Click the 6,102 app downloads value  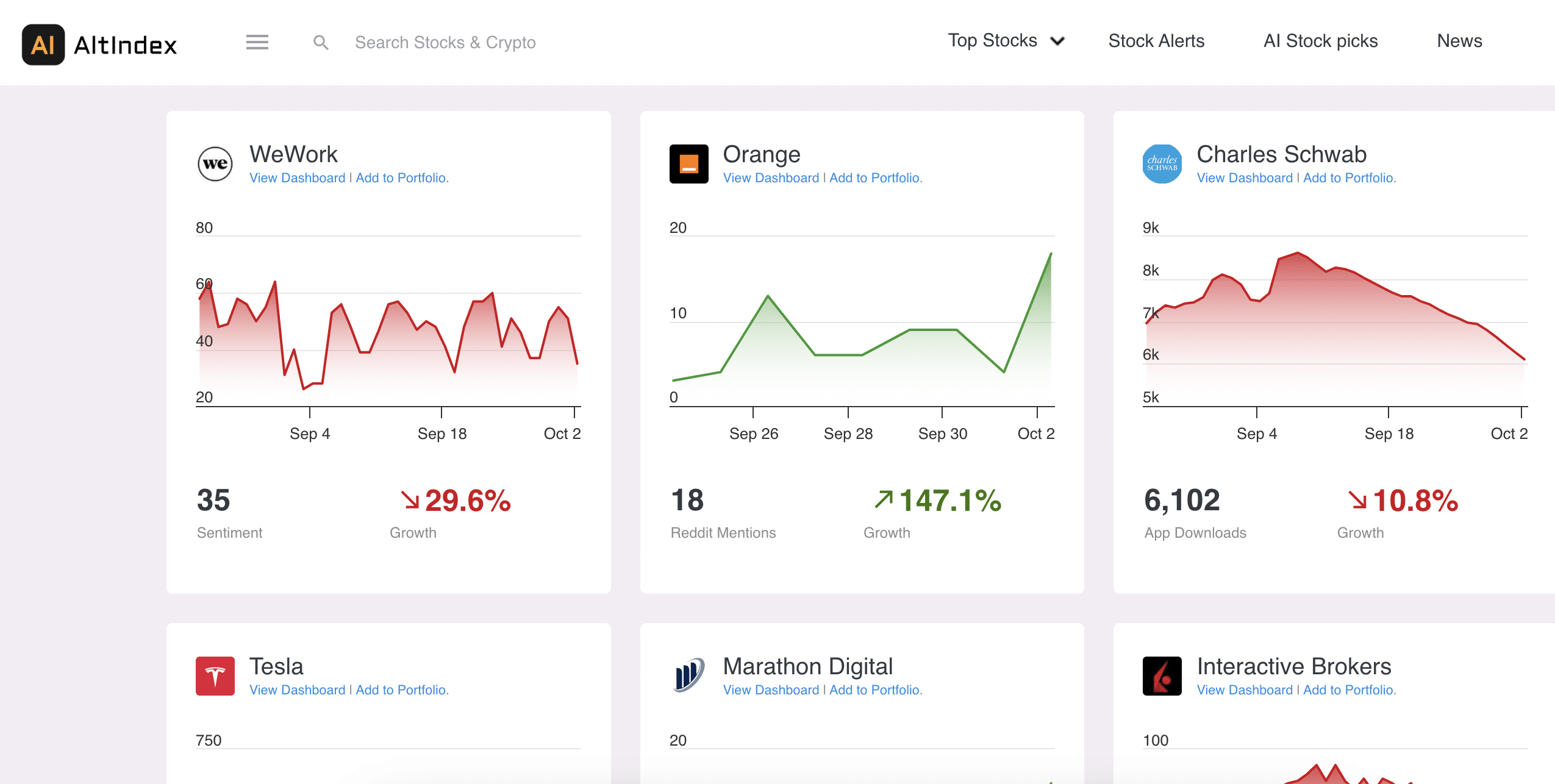pyautogui.click(x=1182, y=501)
